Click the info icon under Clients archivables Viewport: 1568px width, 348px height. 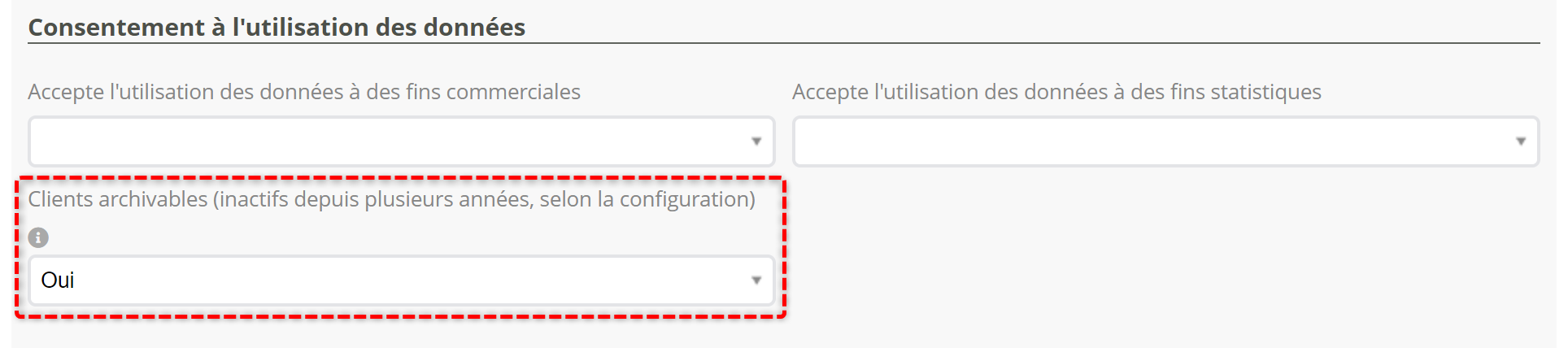tap(38, 237)
